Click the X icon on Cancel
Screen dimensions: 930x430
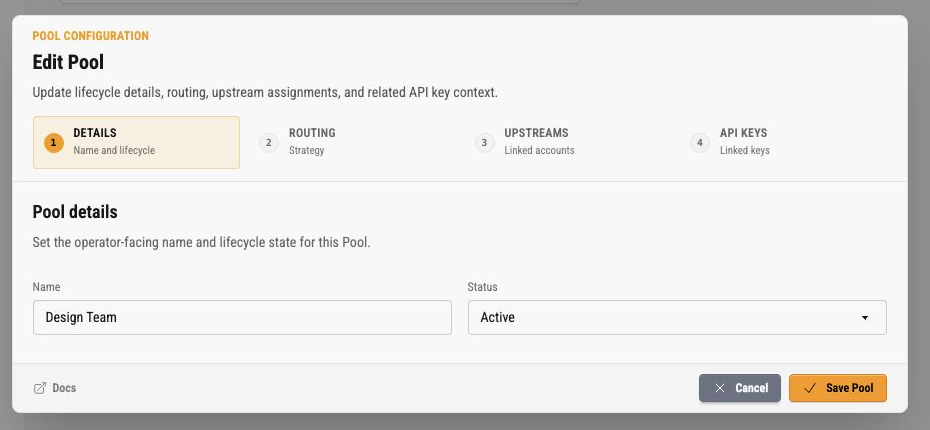pos(720,388)
